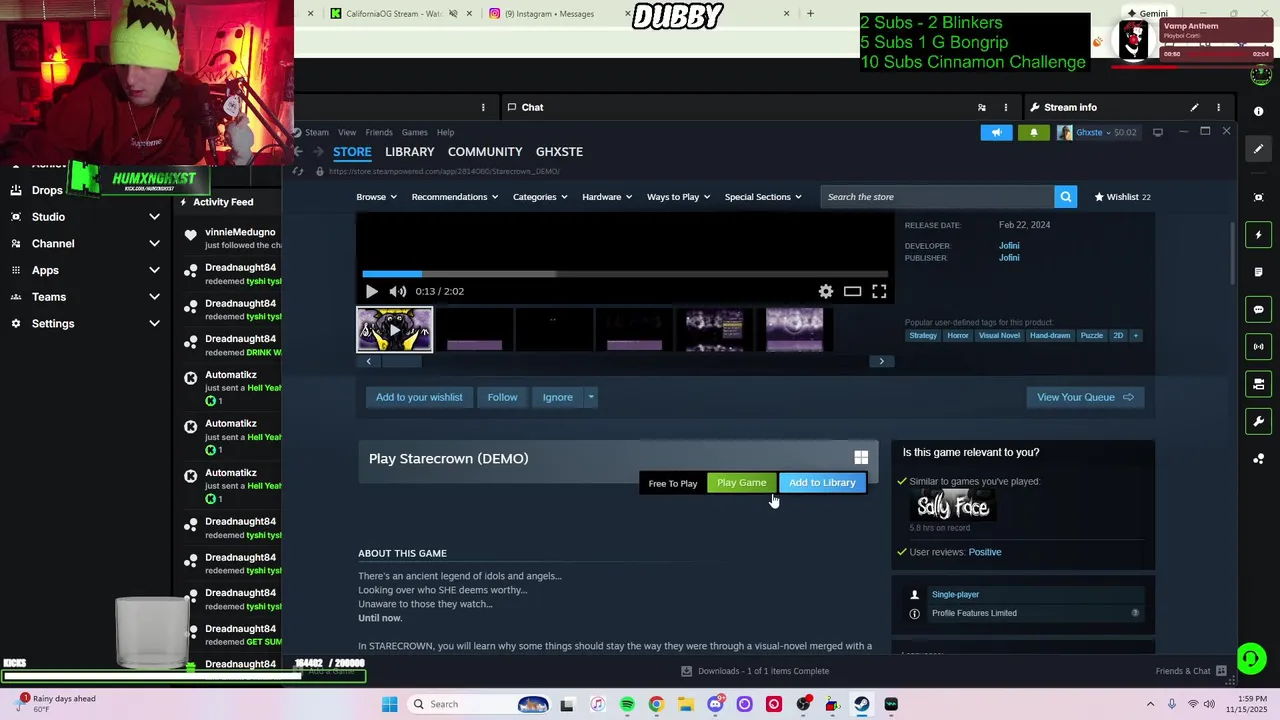Image resolution: width=1280 pixels, height=720 pixels.
Task: Toggle theater mode on video player
Action: [852, 291]
